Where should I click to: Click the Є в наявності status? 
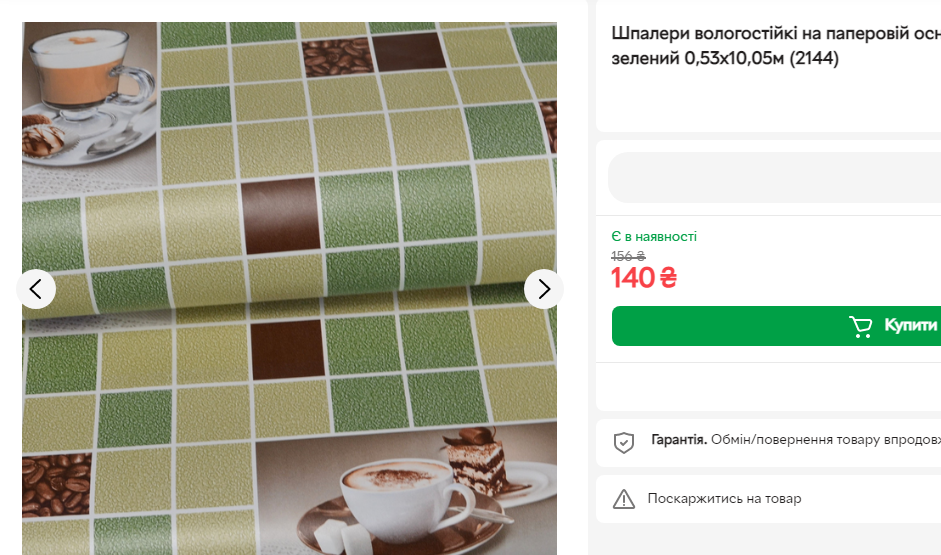(x=654, y=236)
